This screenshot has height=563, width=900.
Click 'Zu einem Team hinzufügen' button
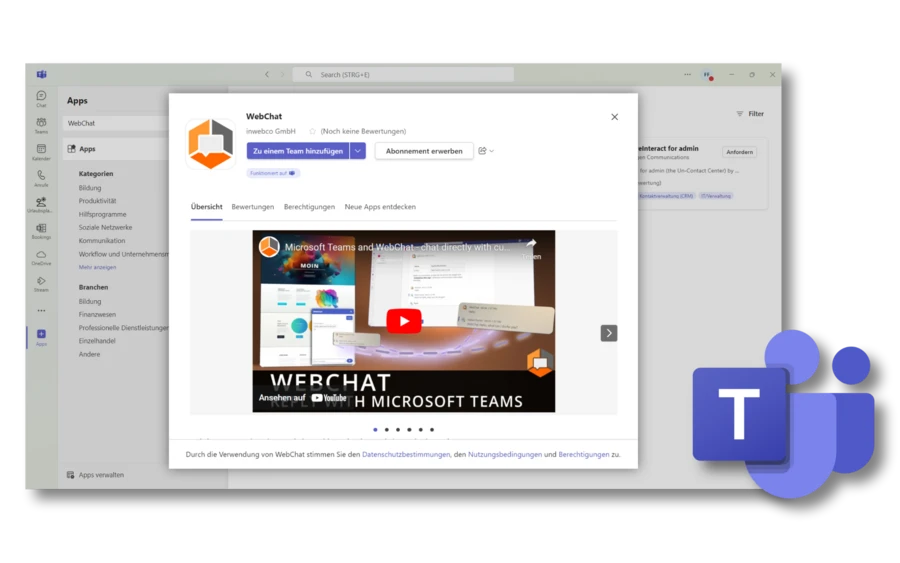coord(297,151)
